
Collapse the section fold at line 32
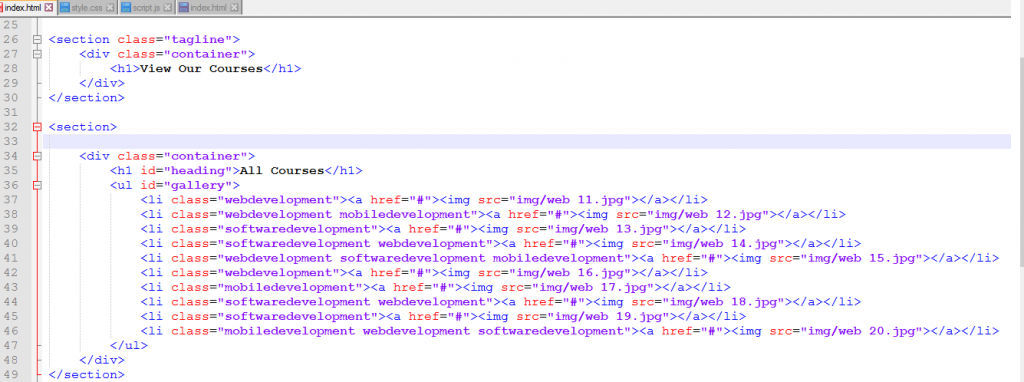pos(37,127)
